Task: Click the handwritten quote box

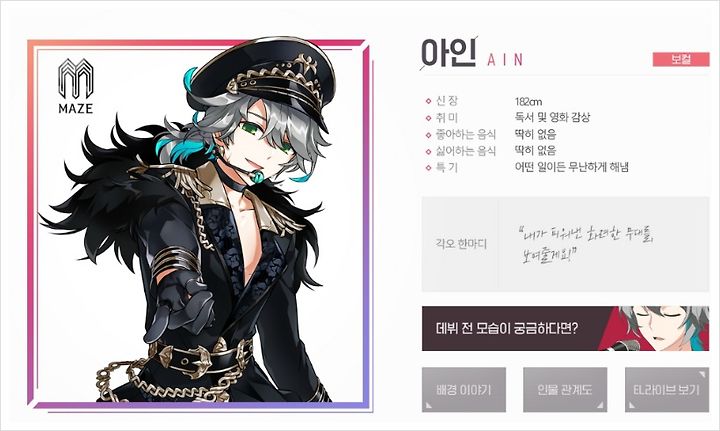Action: click(x=603, y=244)
